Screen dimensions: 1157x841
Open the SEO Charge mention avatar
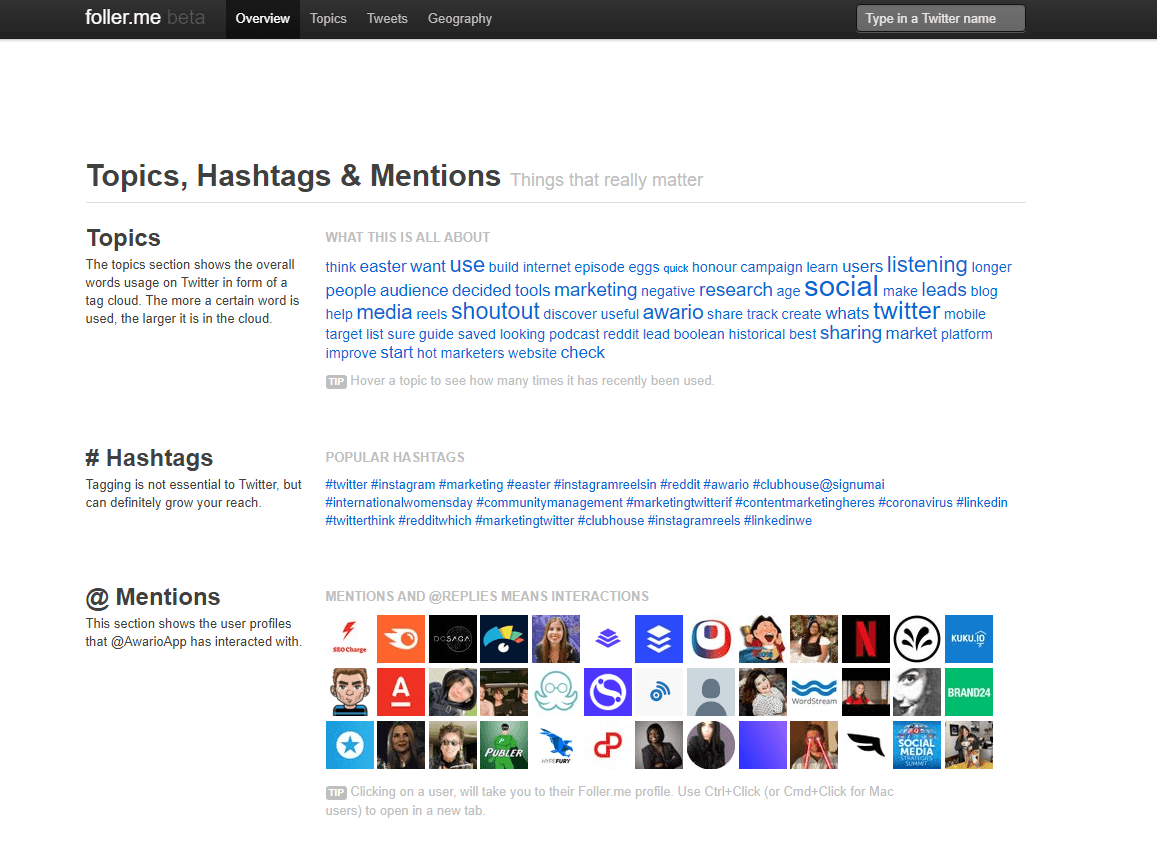point(349,639)
